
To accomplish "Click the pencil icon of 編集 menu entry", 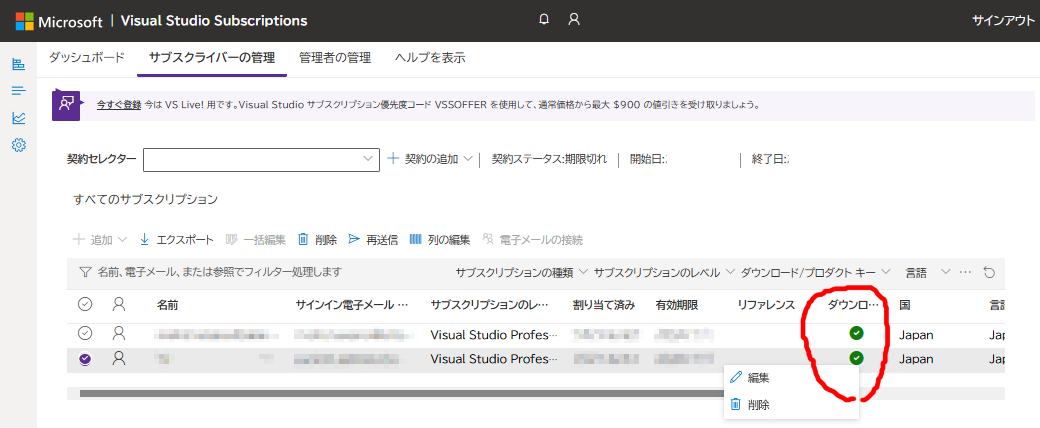I will pos(735,378).
